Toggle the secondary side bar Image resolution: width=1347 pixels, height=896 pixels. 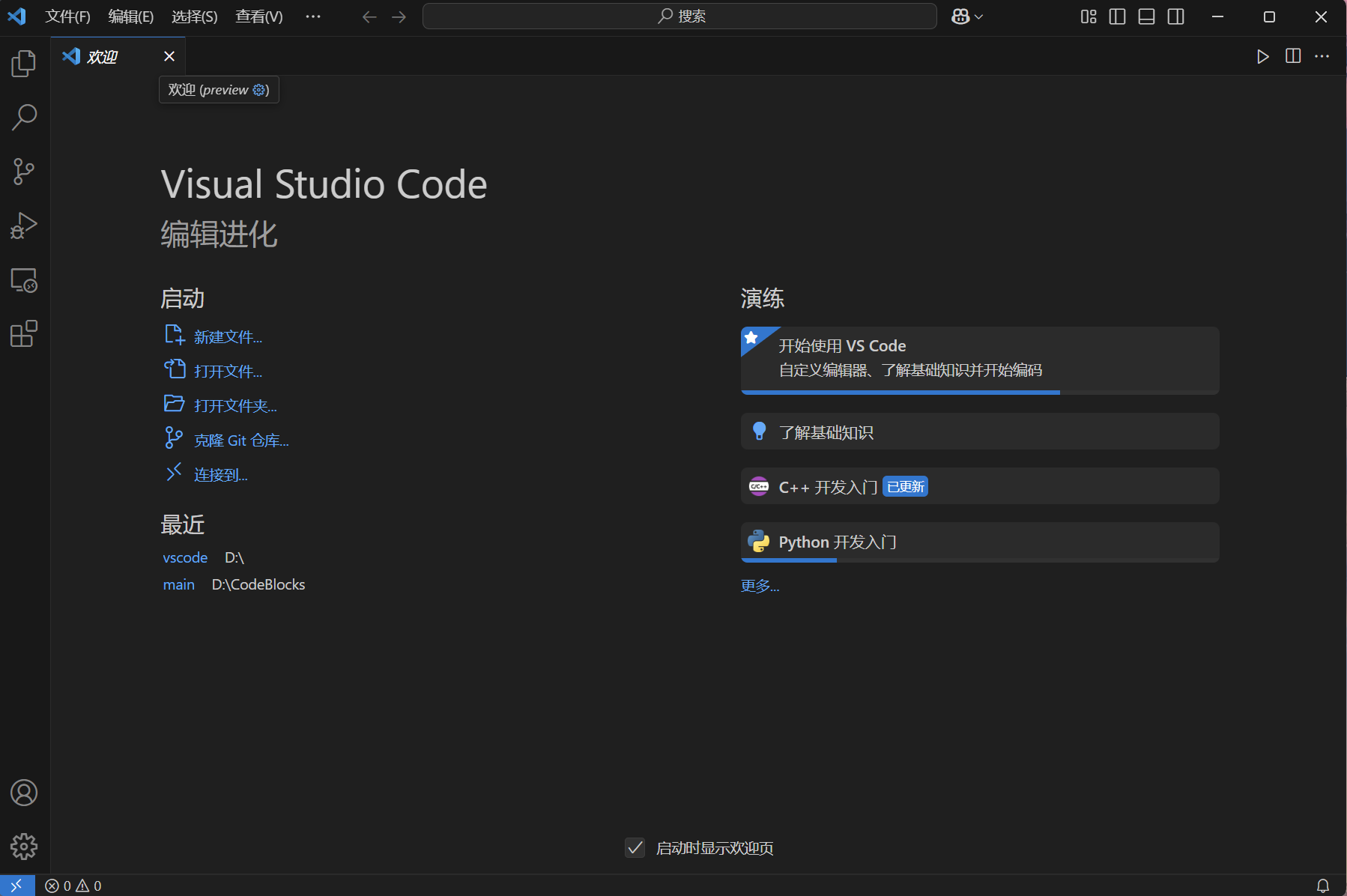[1176, 16]
